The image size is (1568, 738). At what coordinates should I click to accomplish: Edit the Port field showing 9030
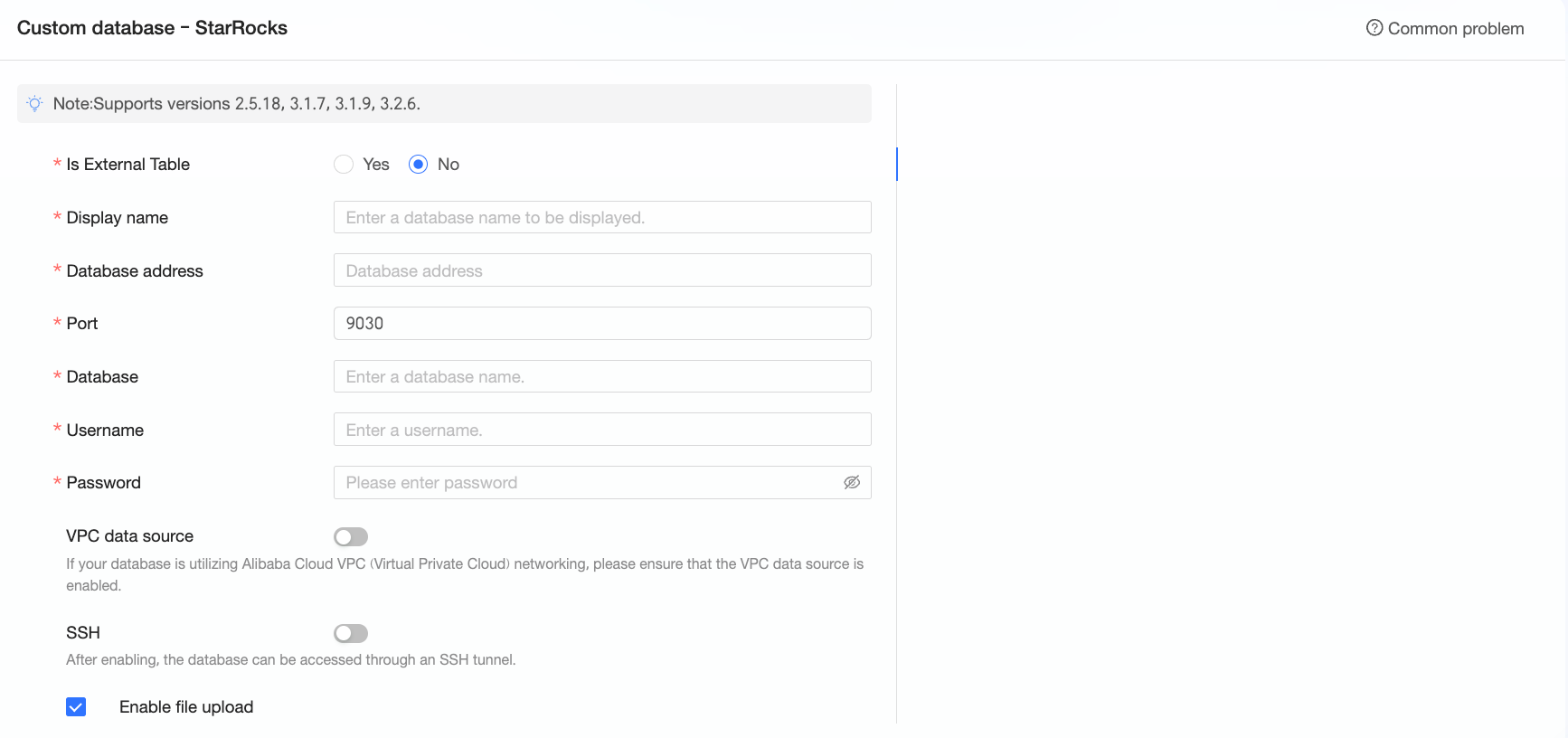point(602,324)
